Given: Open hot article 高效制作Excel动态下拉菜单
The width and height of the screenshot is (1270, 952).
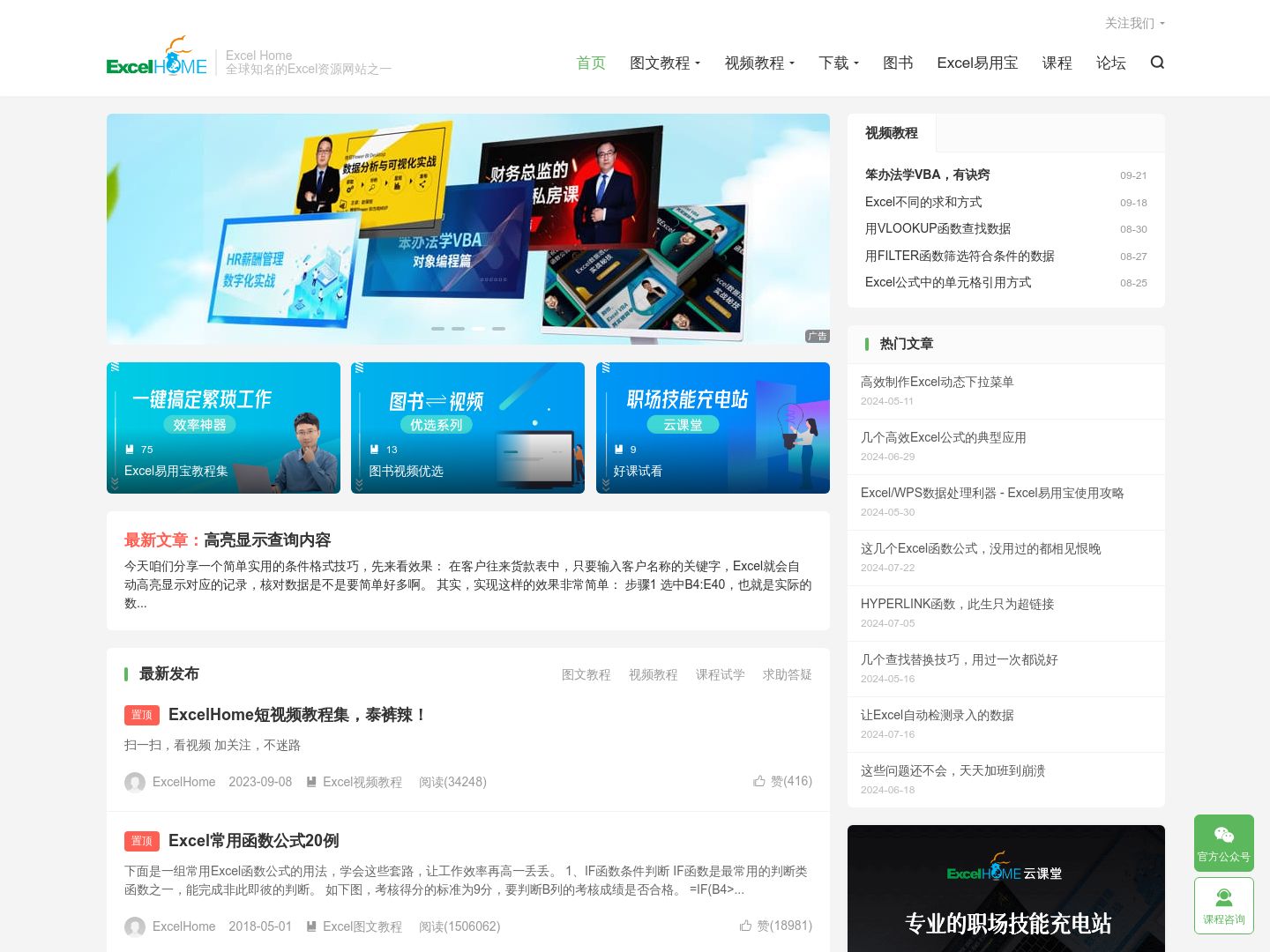Looking at the screenshot, I should (937, 382).
